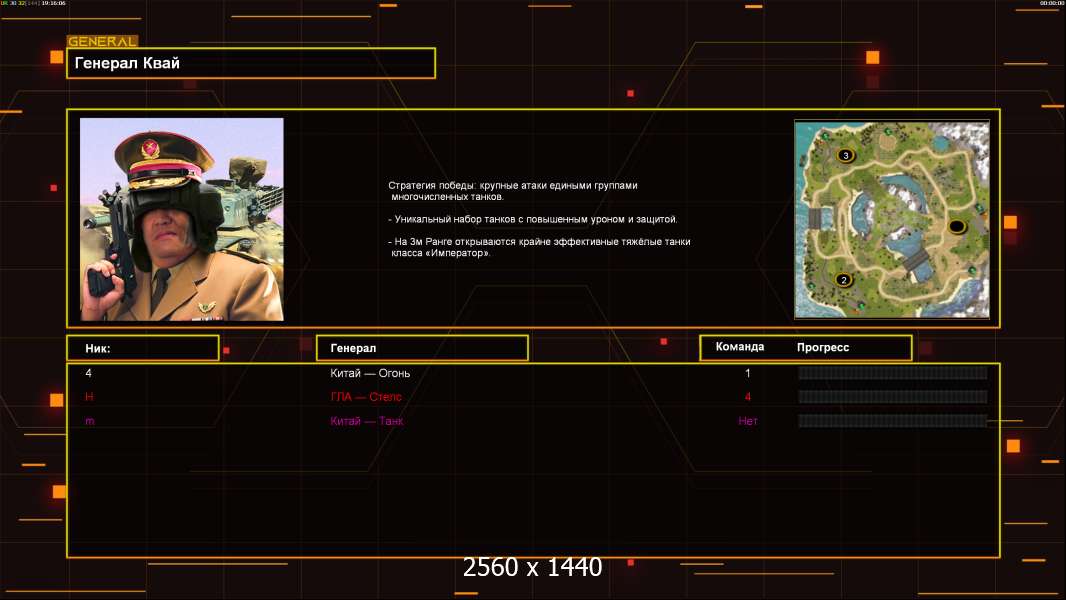Click the «Генерал» column header

click(x=421, y=348)
